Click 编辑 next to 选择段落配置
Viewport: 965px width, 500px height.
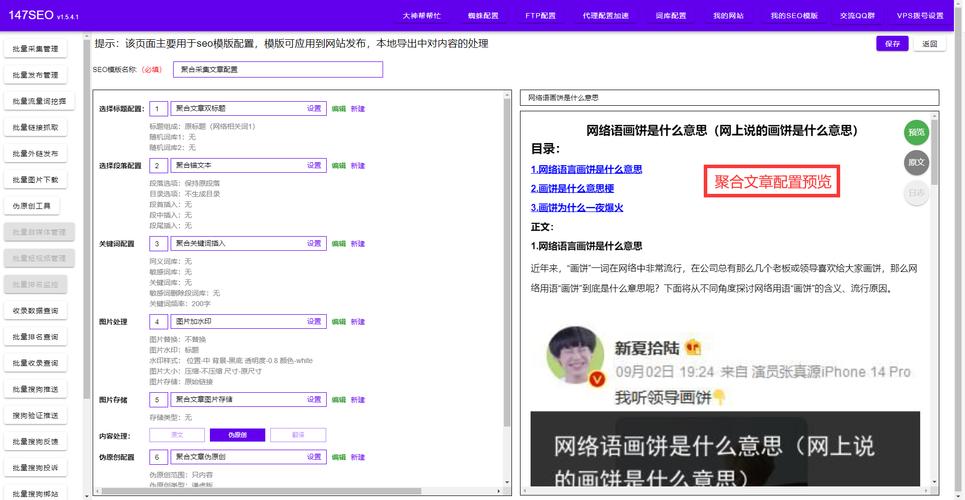point(338,166)
